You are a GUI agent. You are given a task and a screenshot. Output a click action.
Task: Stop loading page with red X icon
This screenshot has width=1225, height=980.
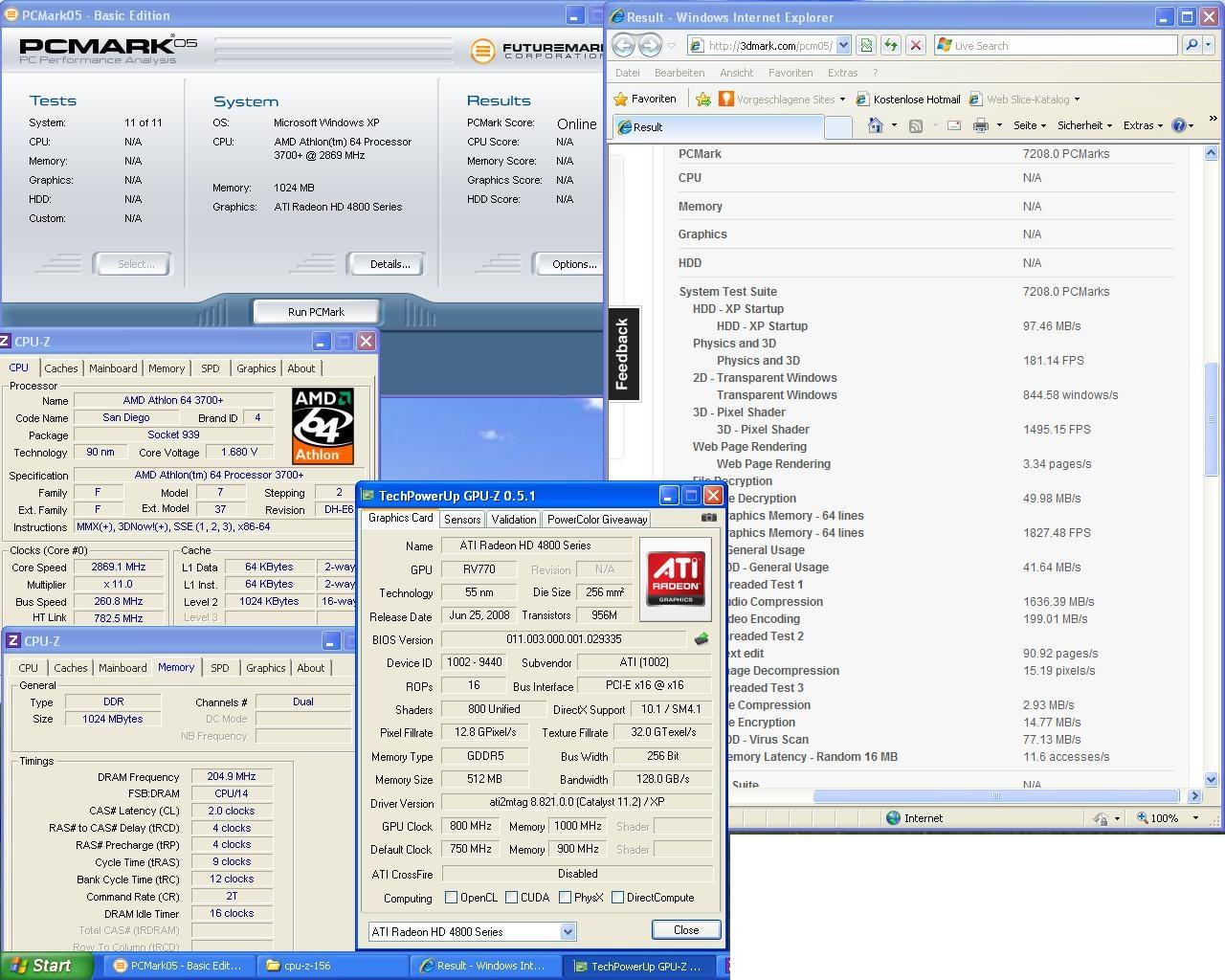(x=916, y=45)
